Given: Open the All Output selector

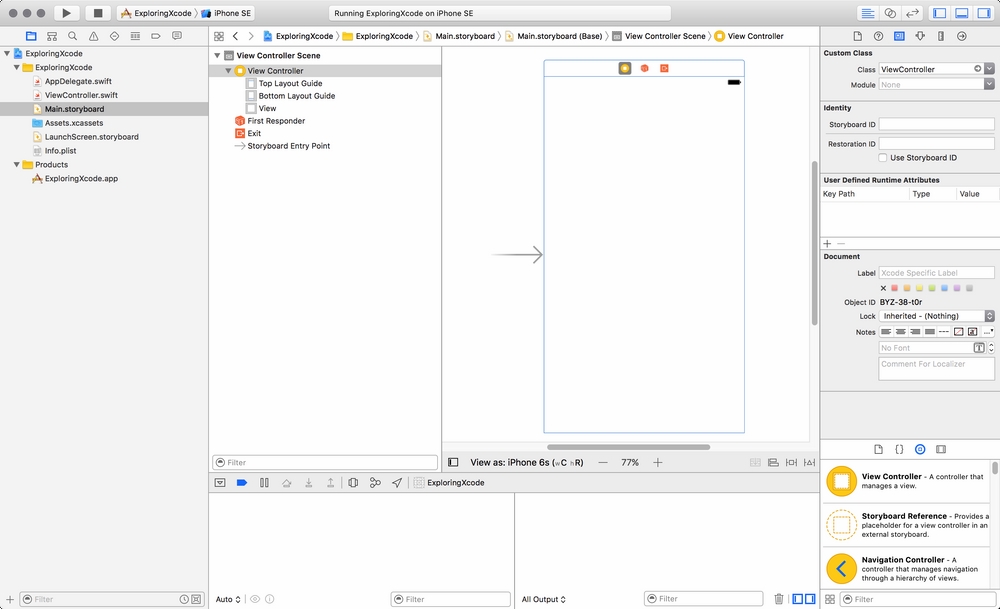Looking at the screenshot, I should [x=543, y=599].
